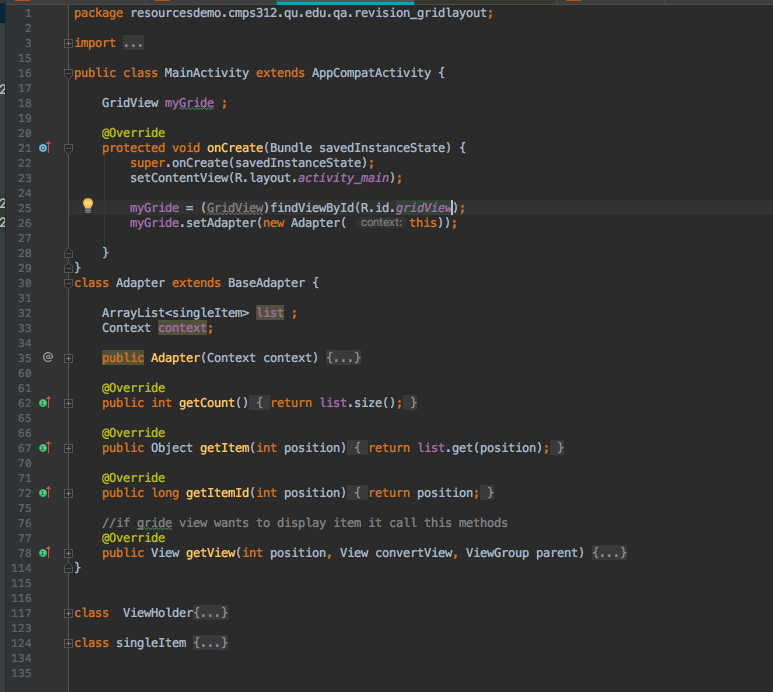Expand the Adapter constructor fold marker
The width and height of the screenshot is (773, 692).
click(x=69, y=358)
